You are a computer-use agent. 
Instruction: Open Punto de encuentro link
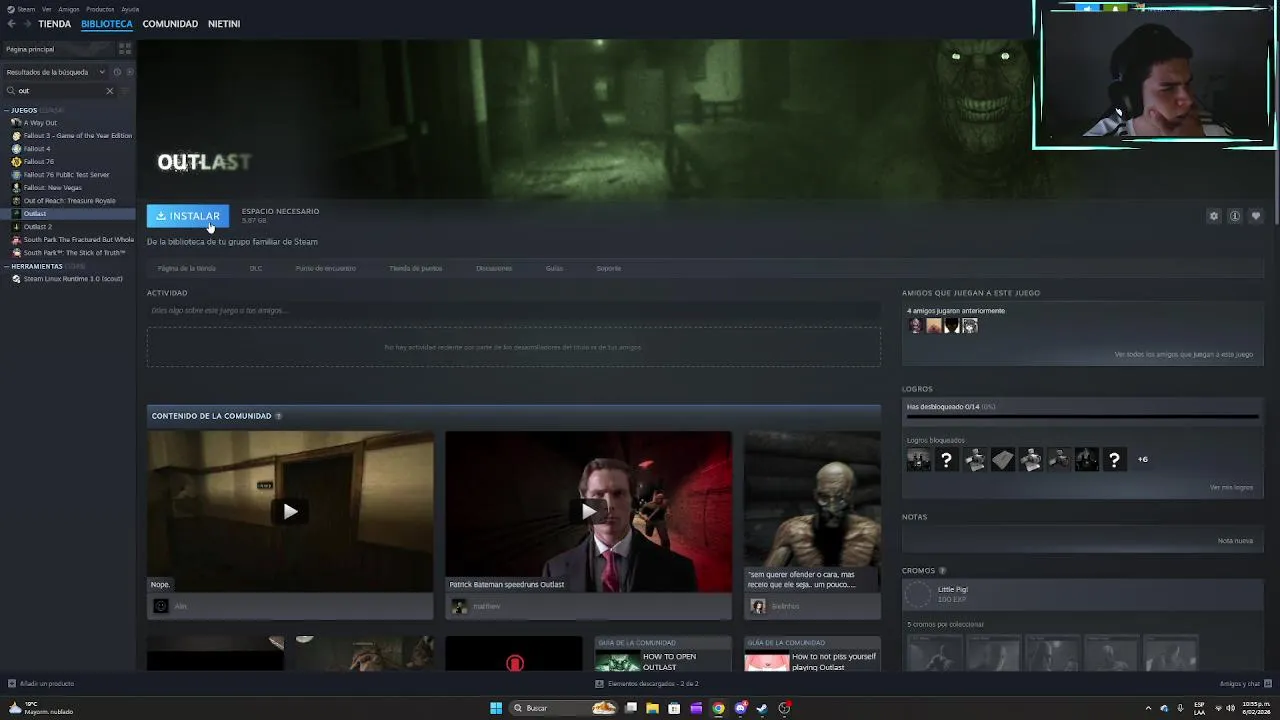pyautogui.click(x=325, y=268)
